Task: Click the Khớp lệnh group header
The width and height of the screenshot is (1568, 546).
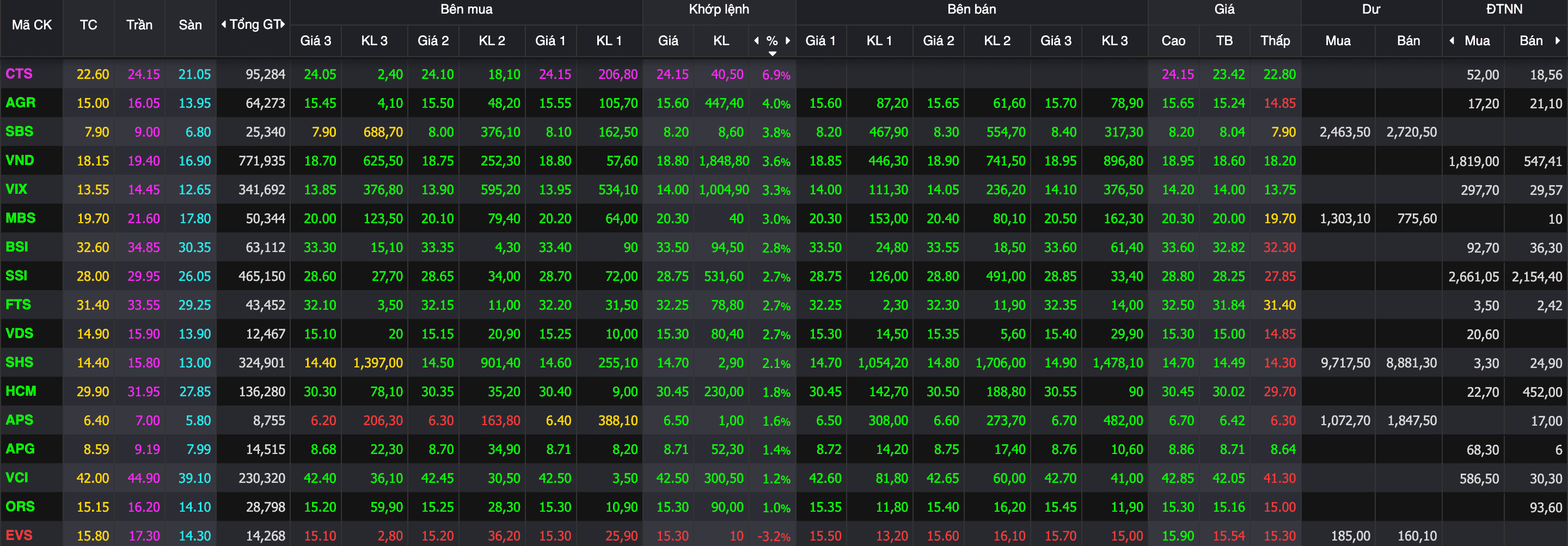Action: click(719, 9)
